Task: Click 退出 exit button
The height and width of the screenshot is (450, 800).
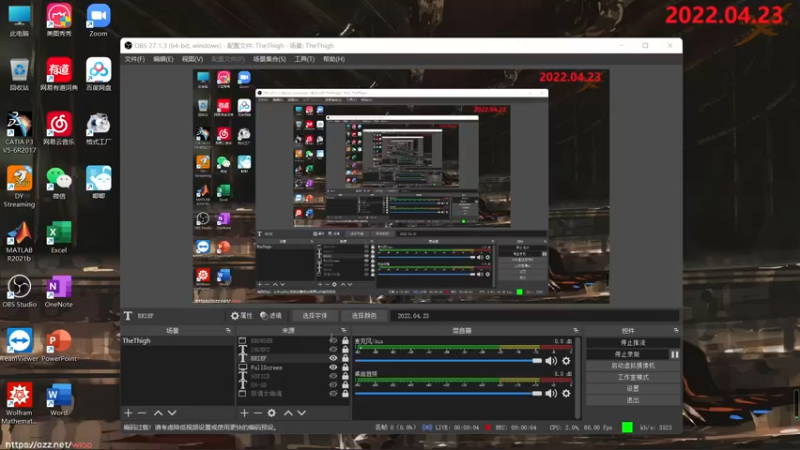Action: pyautogui.click(x=633, y=401)
